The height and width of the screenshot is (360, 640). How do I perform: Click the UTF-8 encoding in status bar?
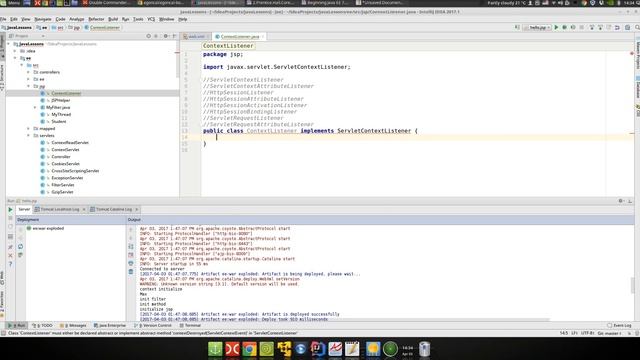click(x=587, y=333)
